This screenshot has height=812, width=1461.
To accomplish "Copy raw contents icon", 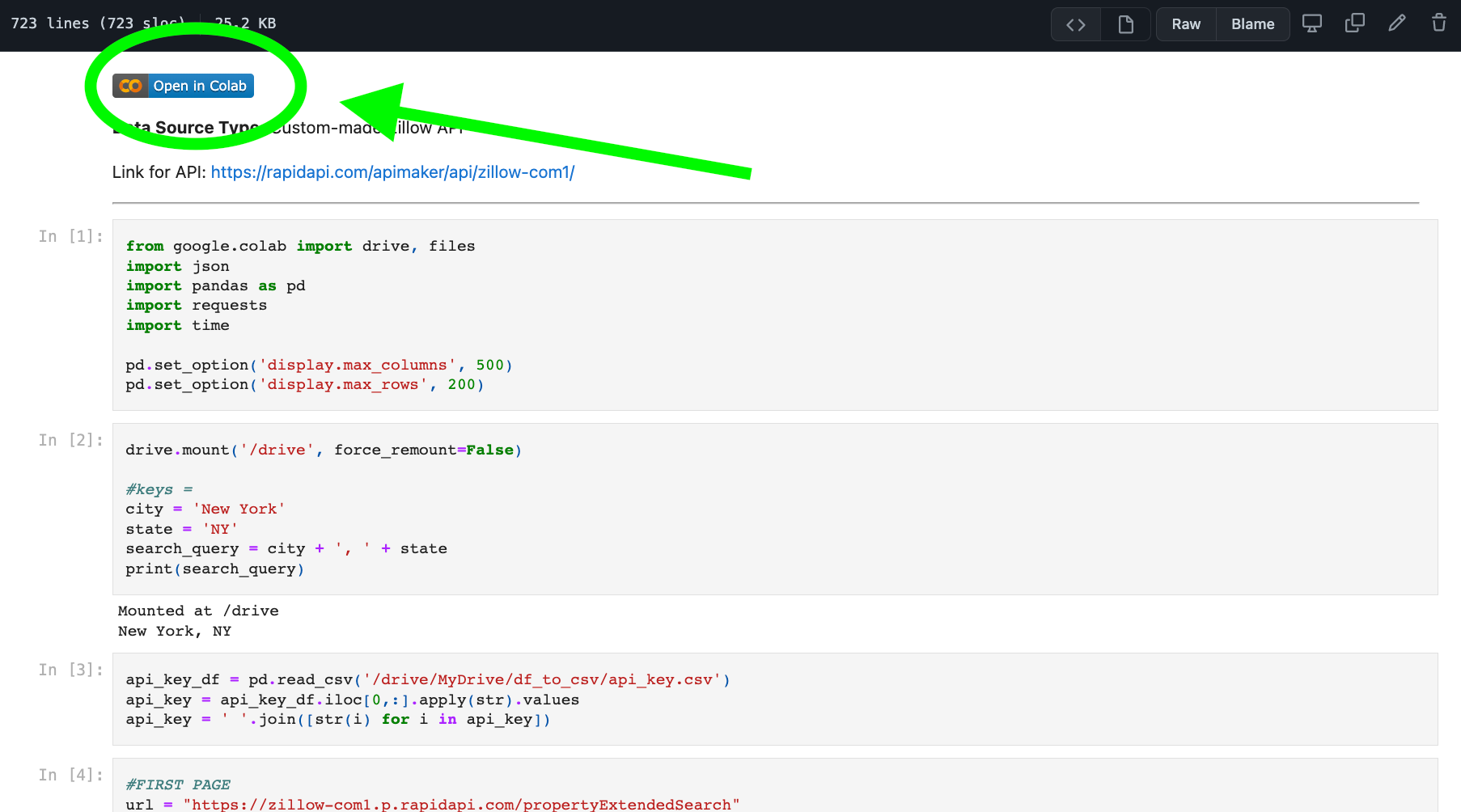I will coord(1354,23).
